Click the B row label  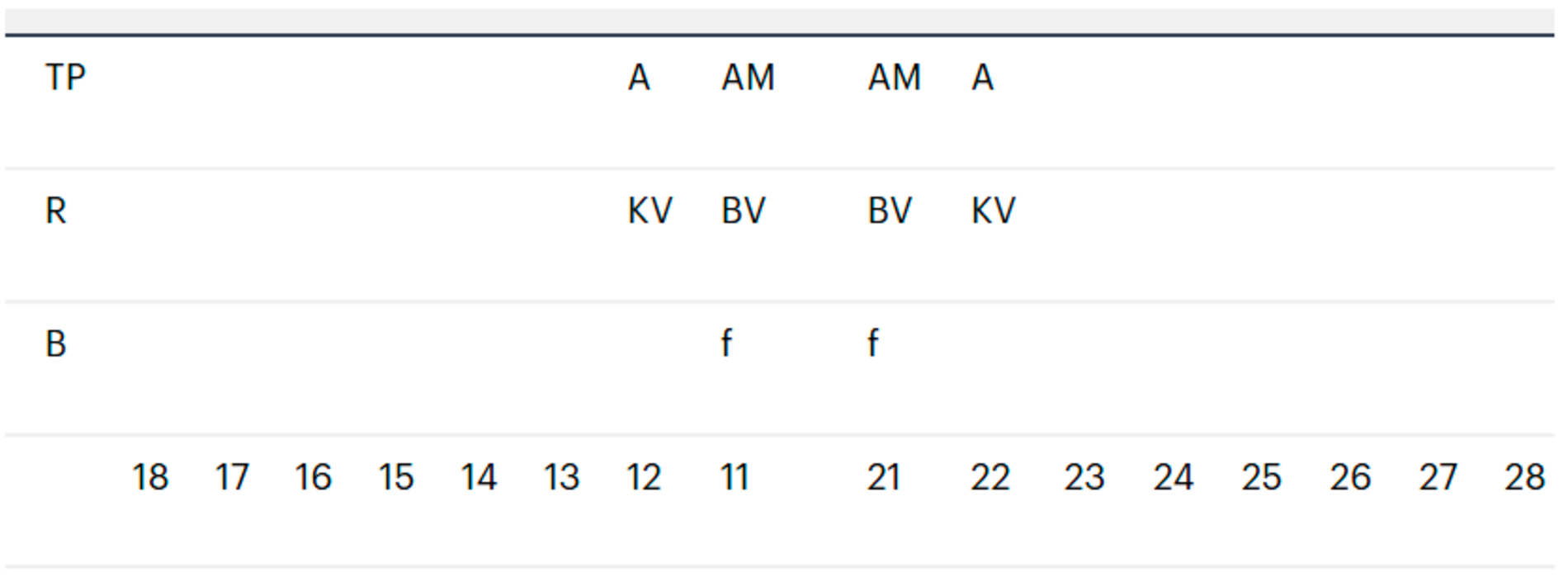tap(55, 344)
